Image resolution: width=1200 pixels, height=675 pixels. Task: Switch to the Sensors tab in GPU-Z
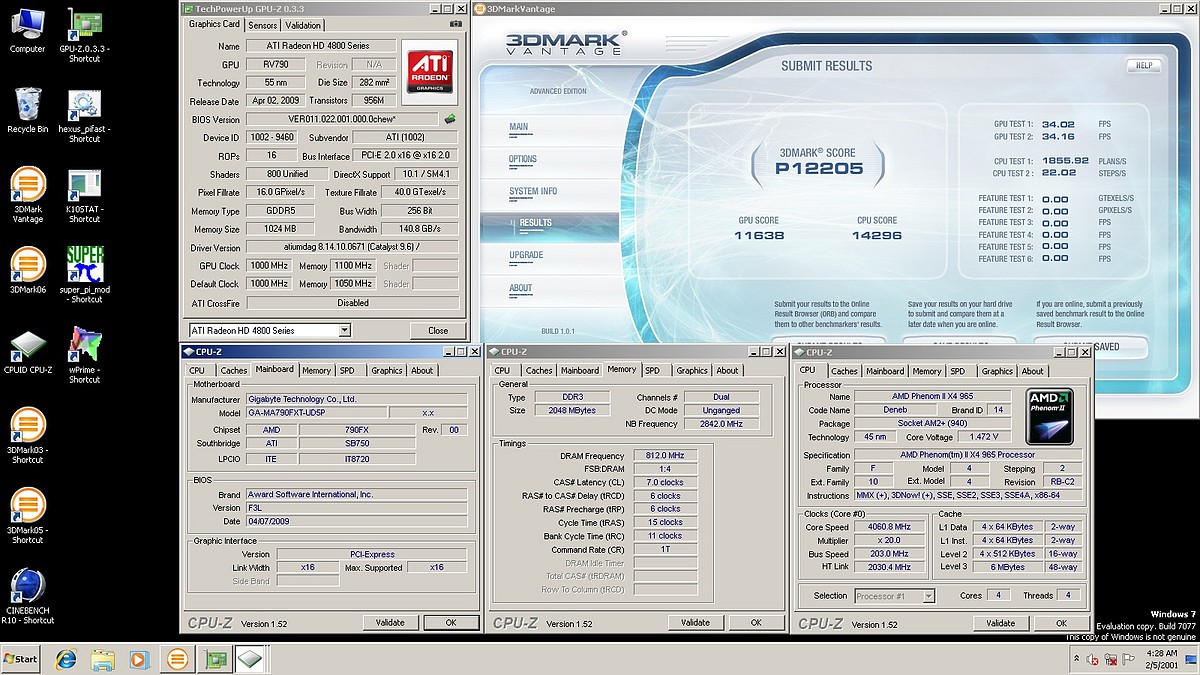coord(262,25)
